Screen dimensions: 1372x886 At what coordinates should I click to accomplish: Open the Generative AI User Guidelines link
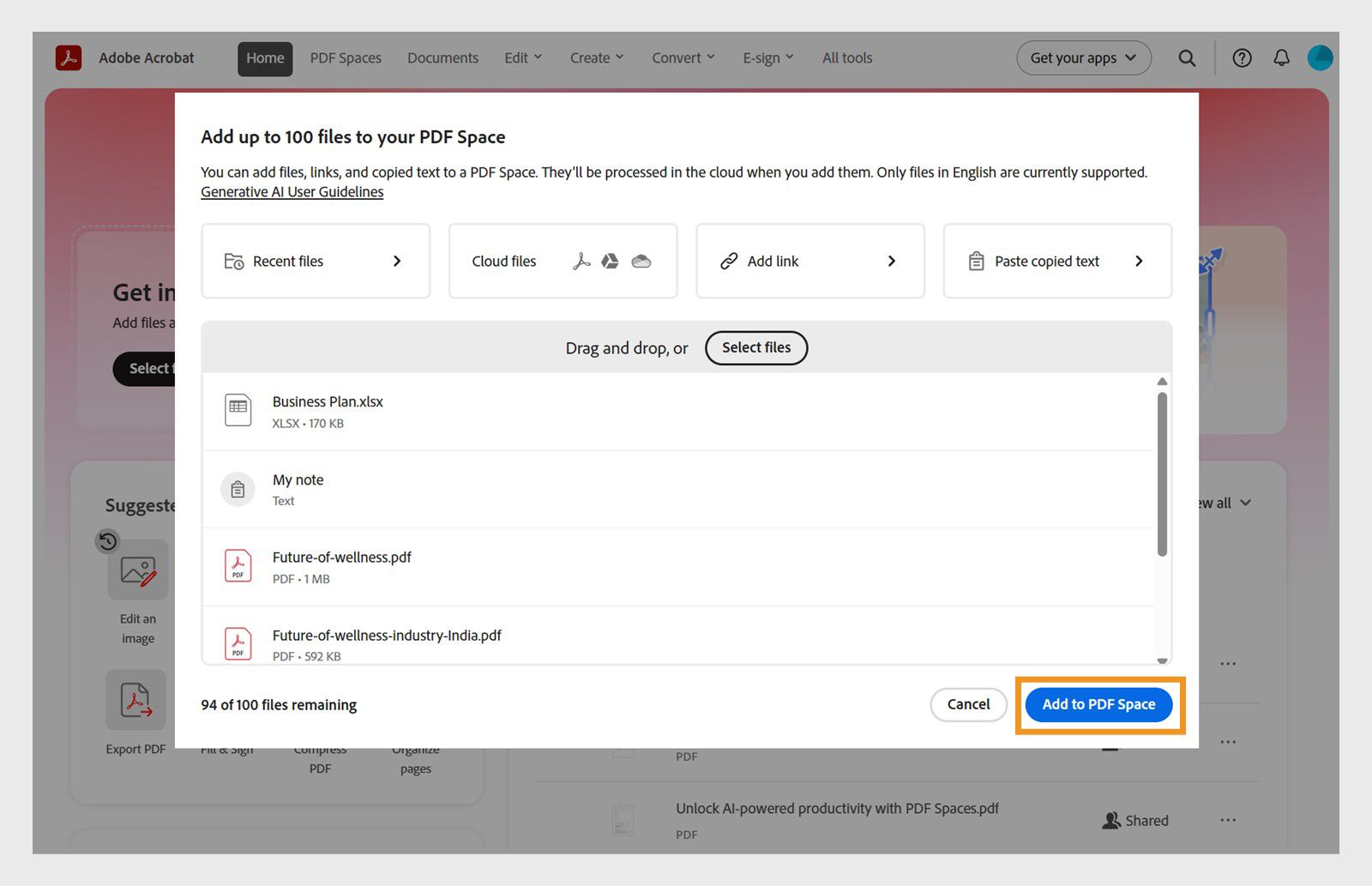(292, 191)
